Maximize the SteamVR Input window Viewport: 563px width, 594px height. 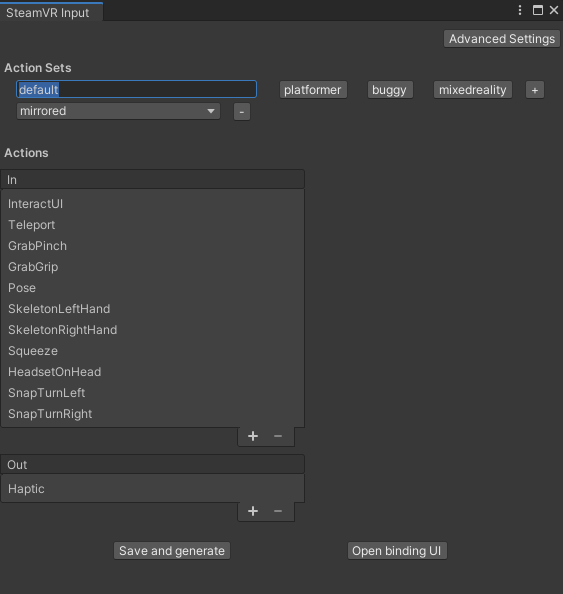coord(538,10)
